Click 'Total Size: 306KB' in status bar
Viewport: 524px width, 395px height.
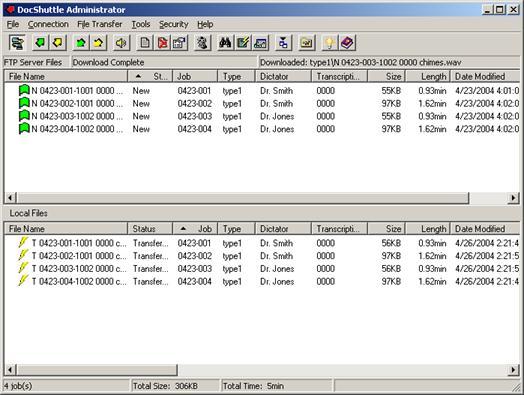coord(165,386)
